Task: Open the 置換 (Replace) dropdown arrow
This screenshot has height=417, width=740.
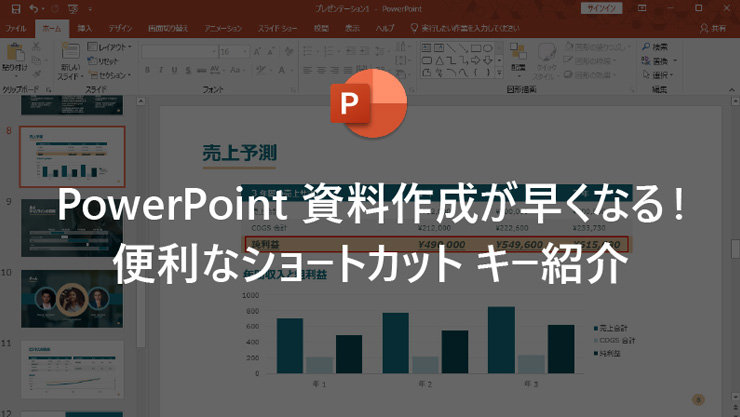Action: (675, 61)
